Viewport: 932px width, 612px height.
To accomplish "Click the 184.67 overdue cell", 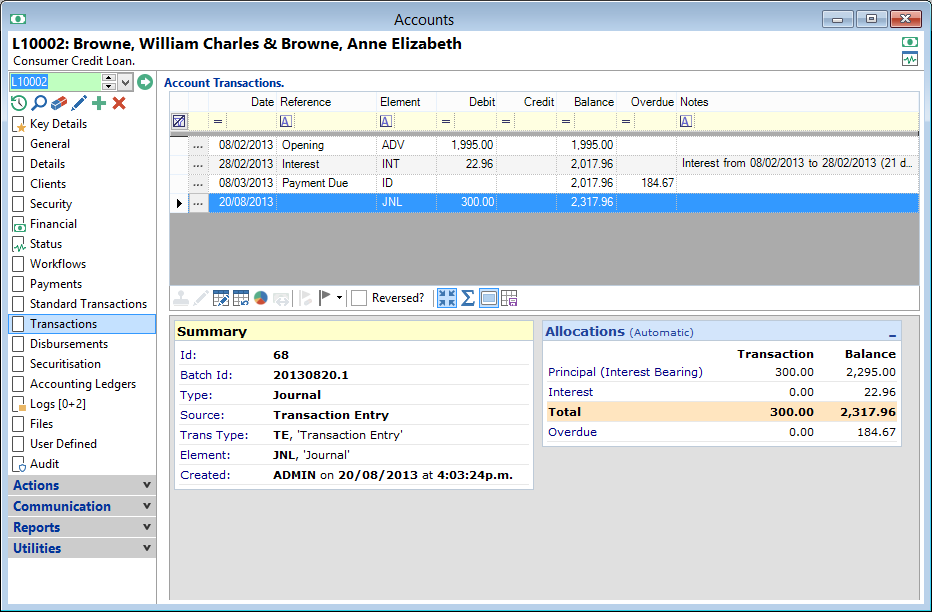I will [647, 184].
